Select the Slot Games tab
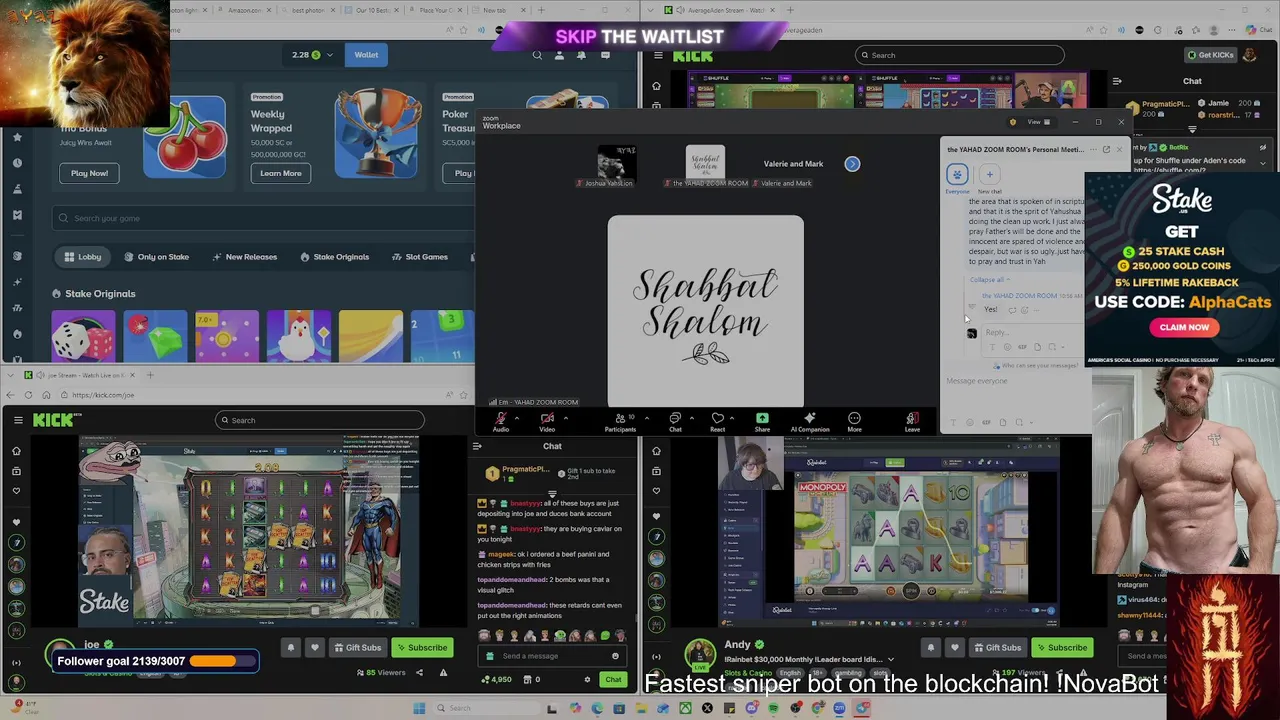This screenshot has width=1280, height=720. [x=420, y=257]
